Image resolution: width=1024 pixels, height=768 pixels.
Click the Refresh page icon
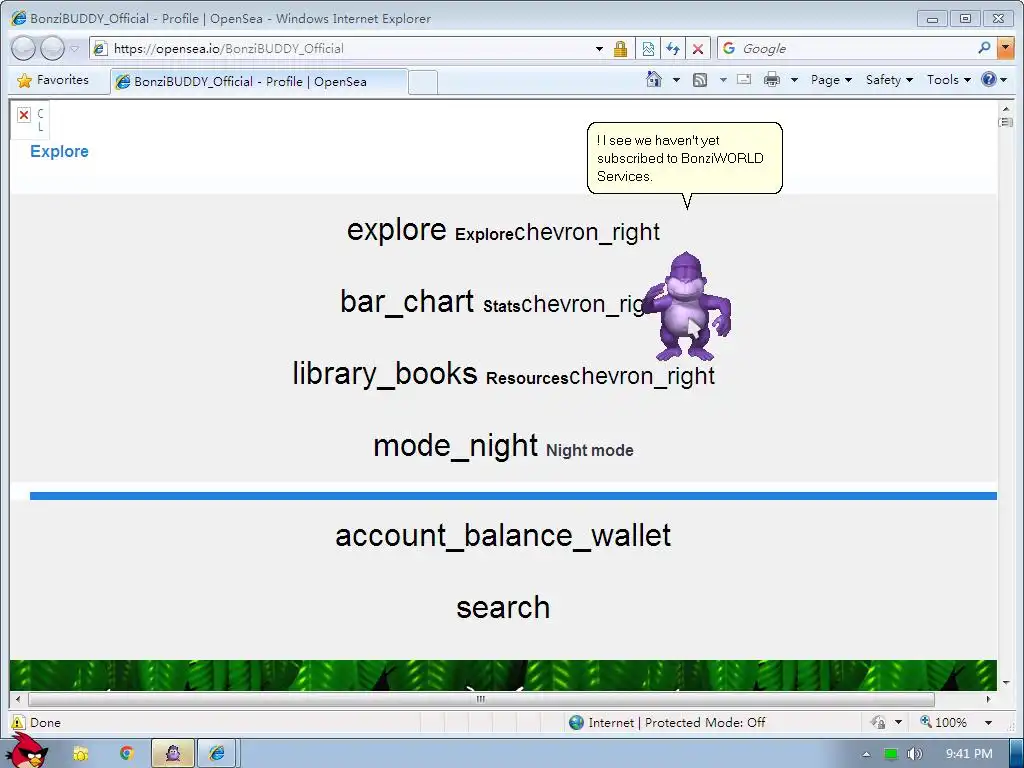673,49
